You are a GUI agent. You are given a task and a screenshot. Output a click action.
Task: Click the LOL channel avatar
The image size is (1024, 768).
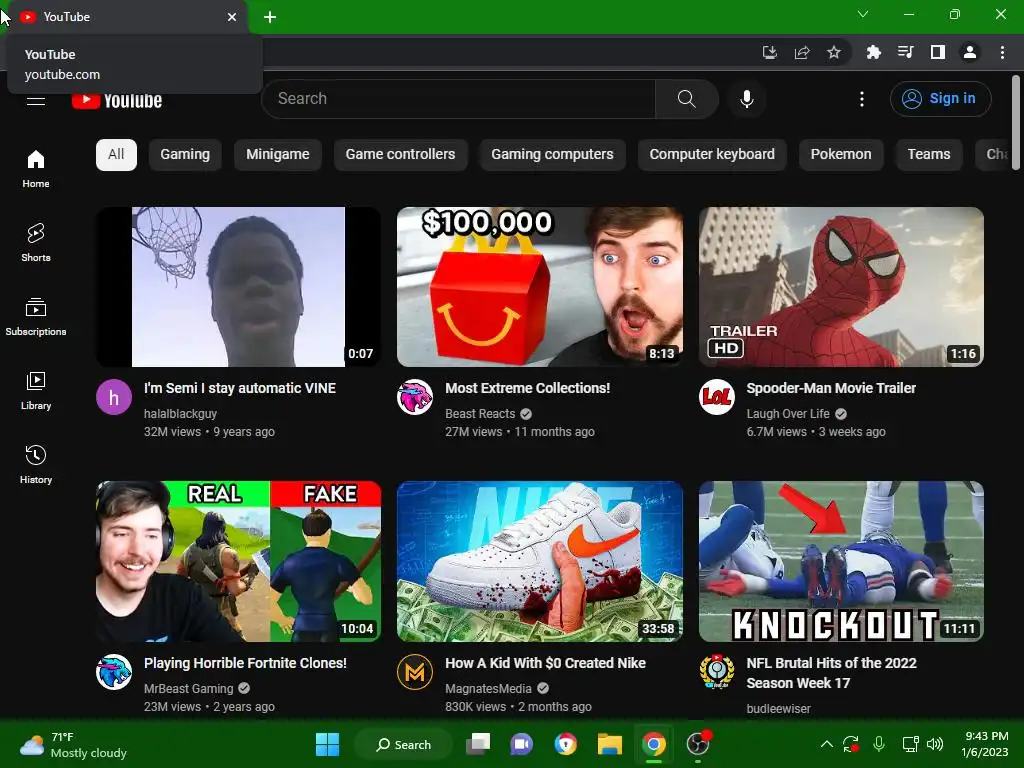click(x=716, y=397)
